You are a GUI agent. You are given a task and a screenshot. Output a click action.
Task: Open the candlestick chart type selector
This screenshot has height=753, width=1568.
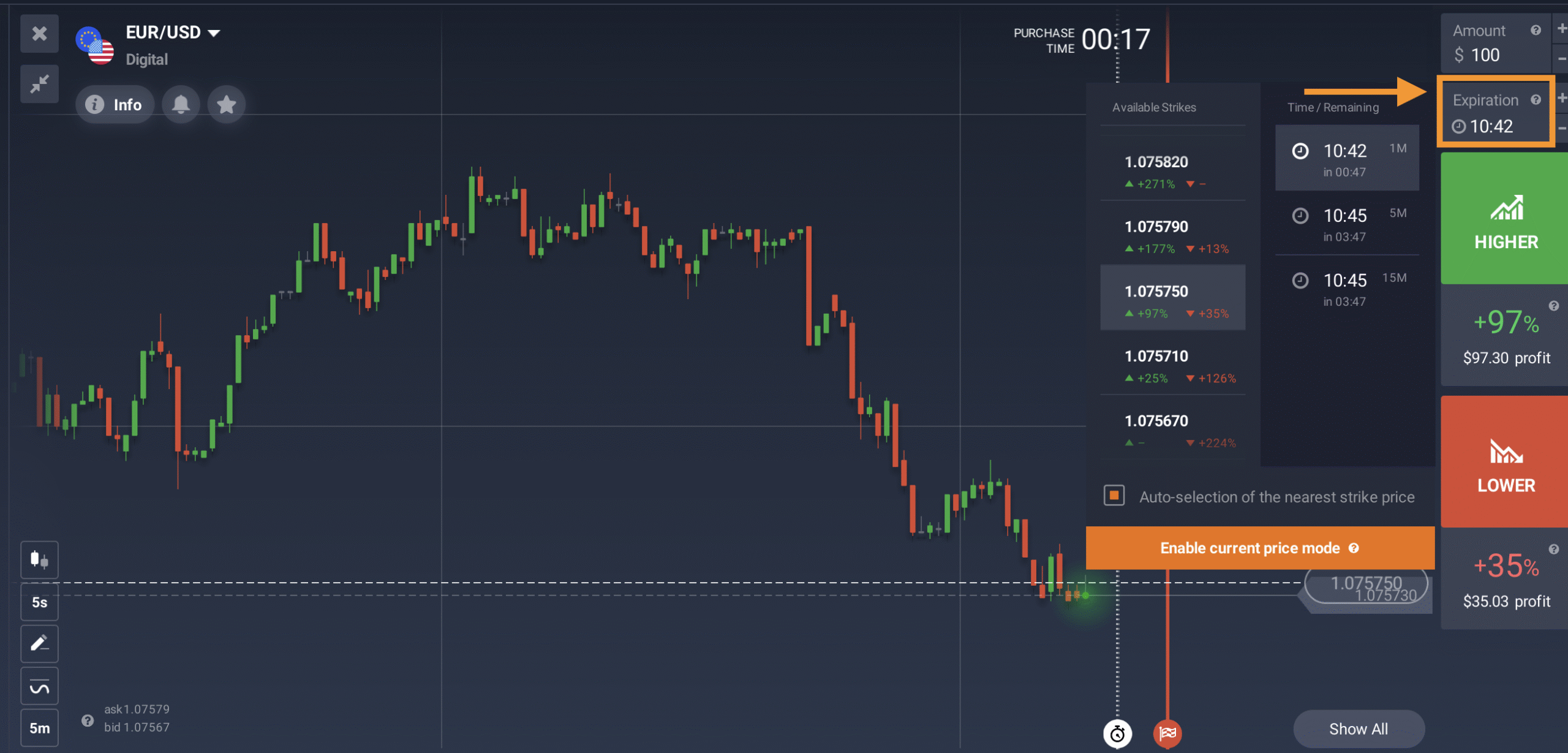(40, 559)
